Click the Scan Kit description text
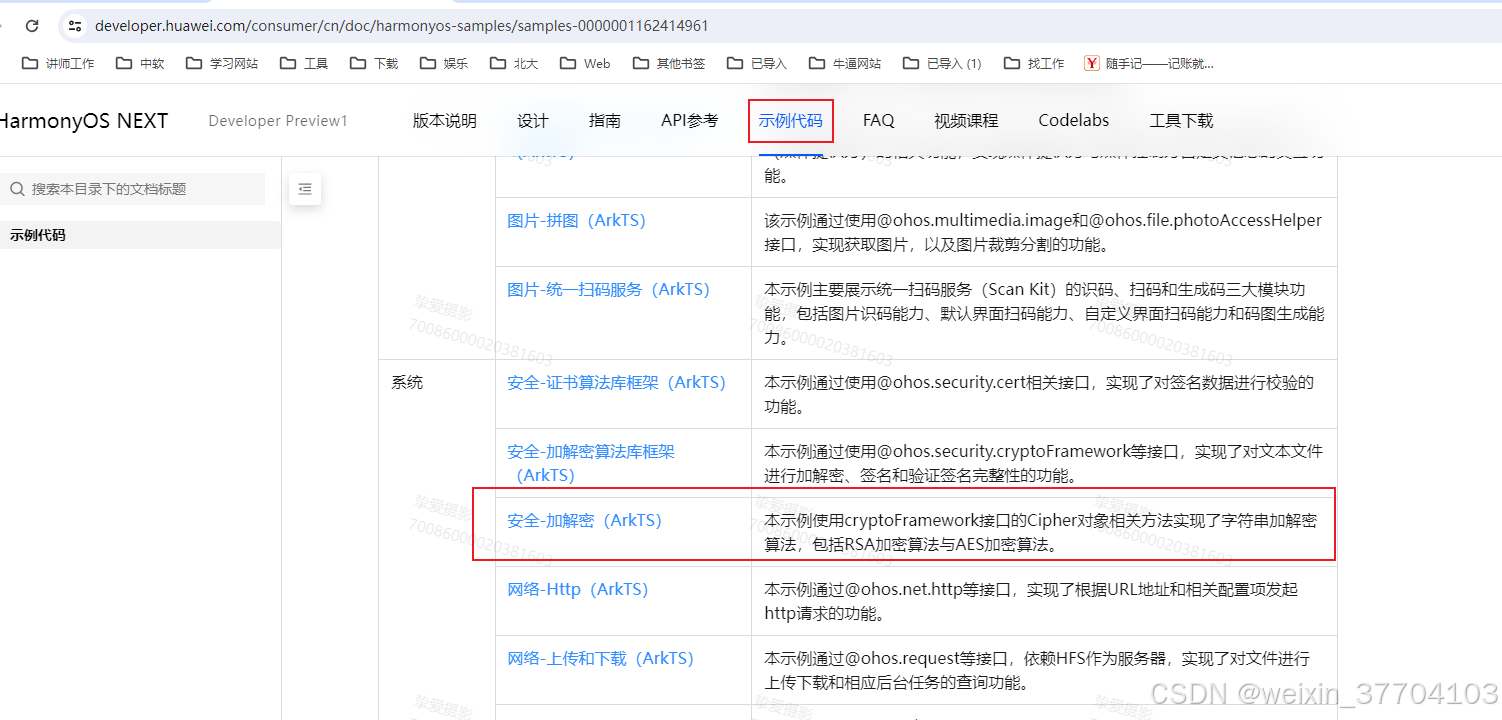1502x720 pixels. click(1044, 313)
